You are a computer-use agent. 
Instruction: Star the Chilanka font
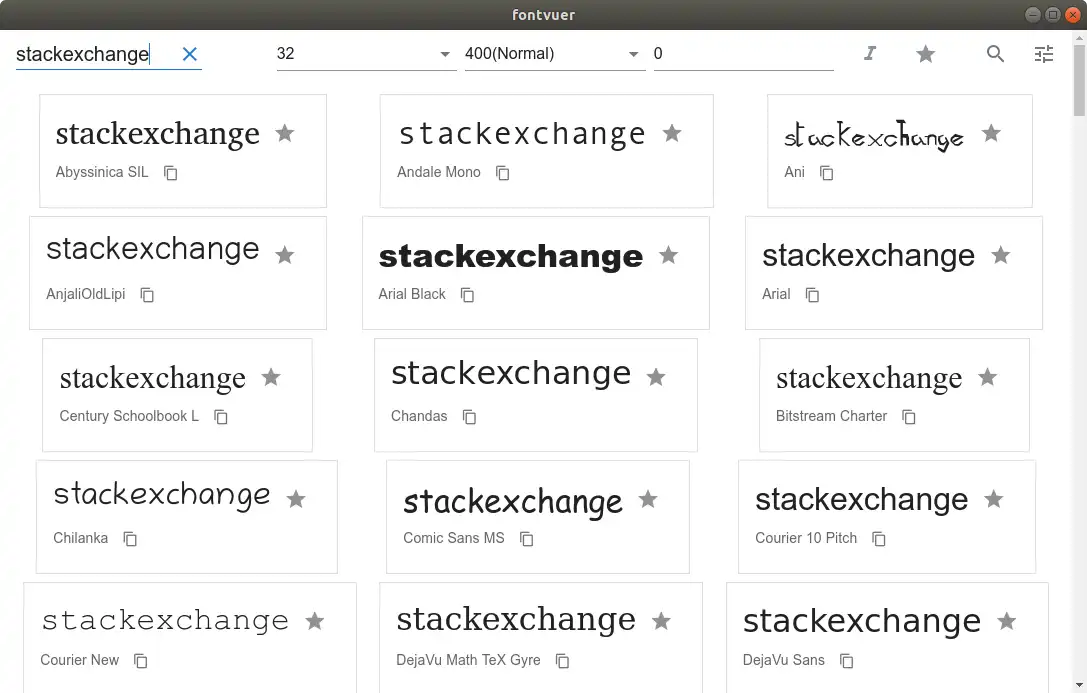pyautogui.click(x=296, y=499)
